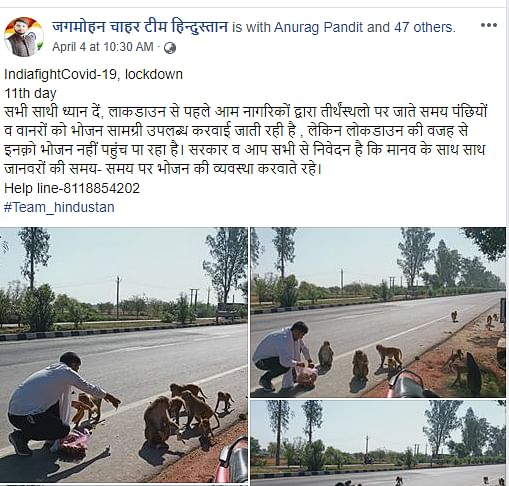Screen dimensions: 509x486
Task: Open जगमोहन चाहर टीम हिन्दुस्तान profile name
Action: click(140, 27)
